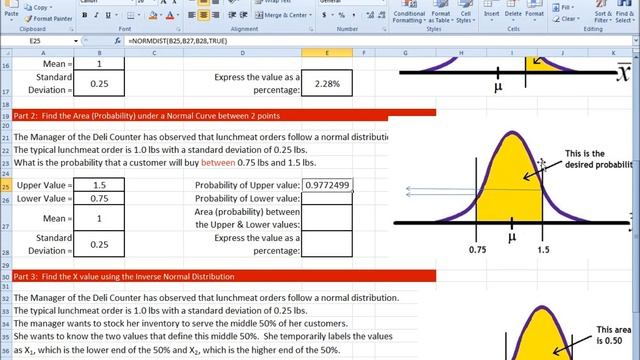Activate the Format Painter tool
Screen dimensions: 640x360
click(x=48, y=18)
